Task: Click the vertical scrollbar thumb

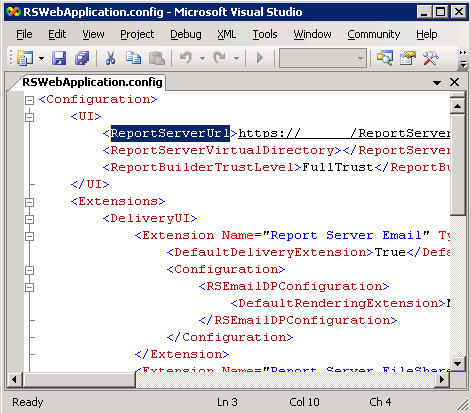Action: tap(458, 164)
